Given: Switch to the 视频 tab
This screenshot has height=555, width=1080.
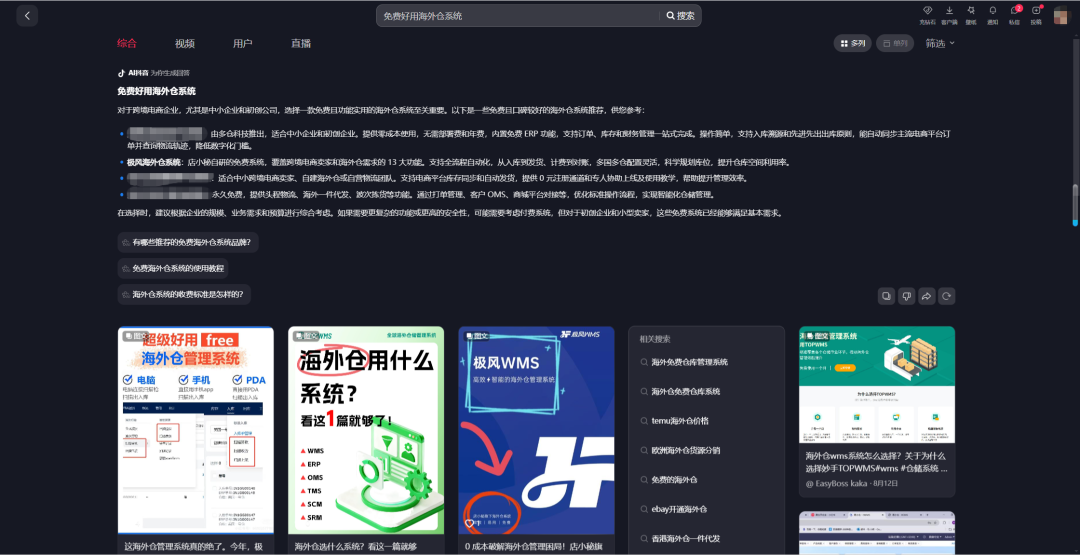Looking at the screenshot, I should coord(184,43).
